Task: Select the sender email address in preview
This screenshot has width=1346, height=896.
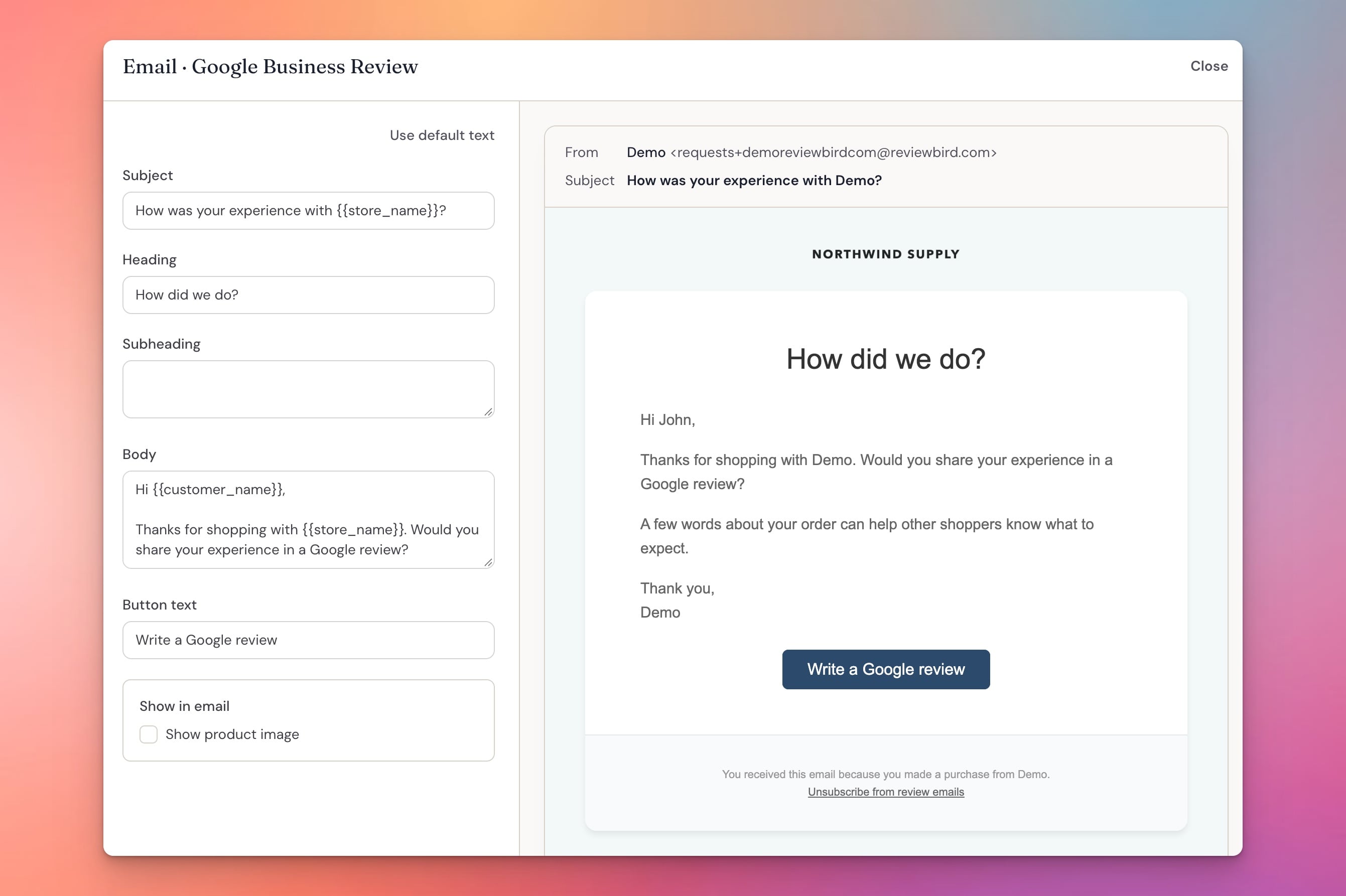Action: coord(833,153)
